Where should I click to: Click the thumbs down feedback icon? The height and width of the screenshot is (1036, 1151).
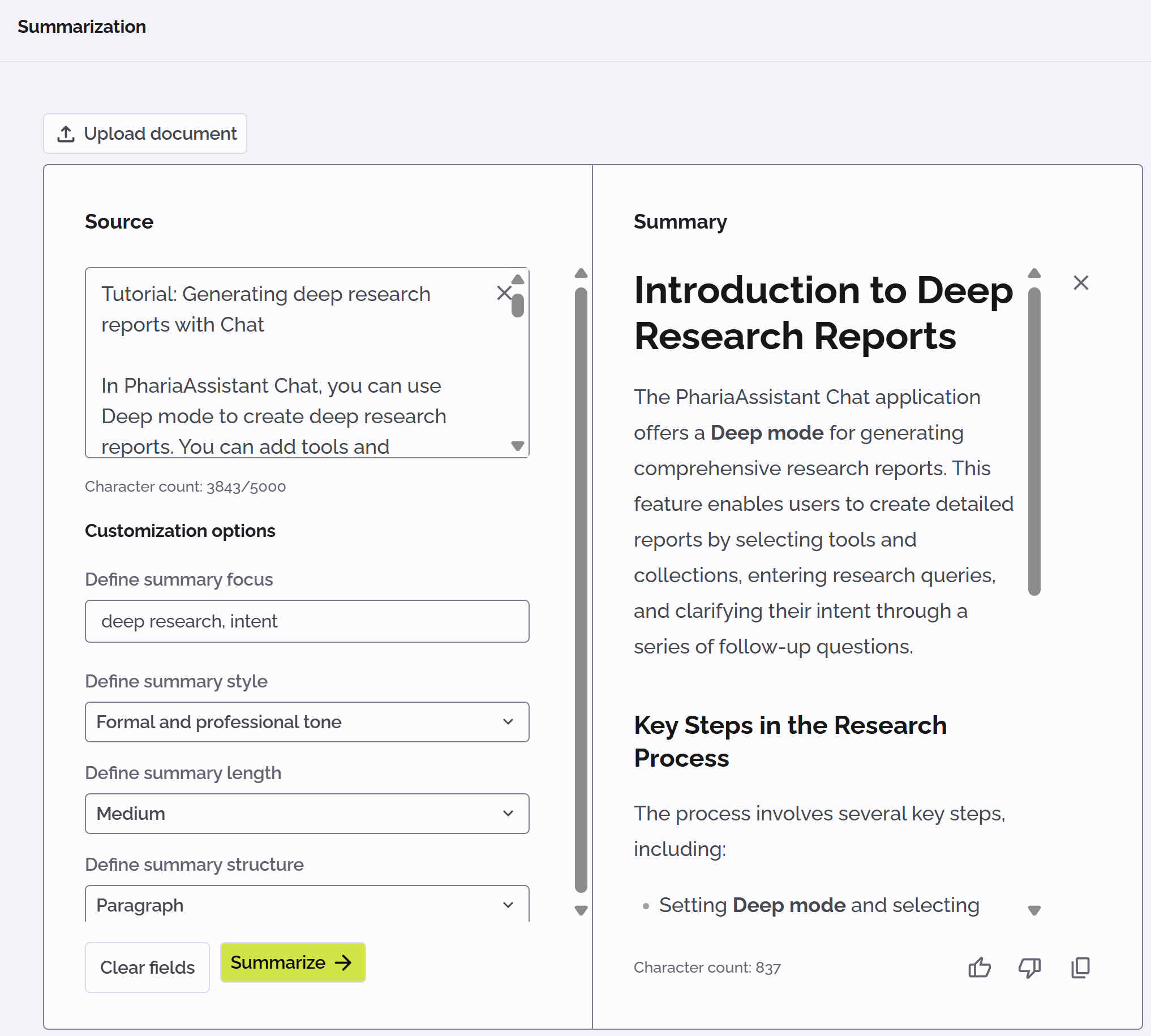1029,967
